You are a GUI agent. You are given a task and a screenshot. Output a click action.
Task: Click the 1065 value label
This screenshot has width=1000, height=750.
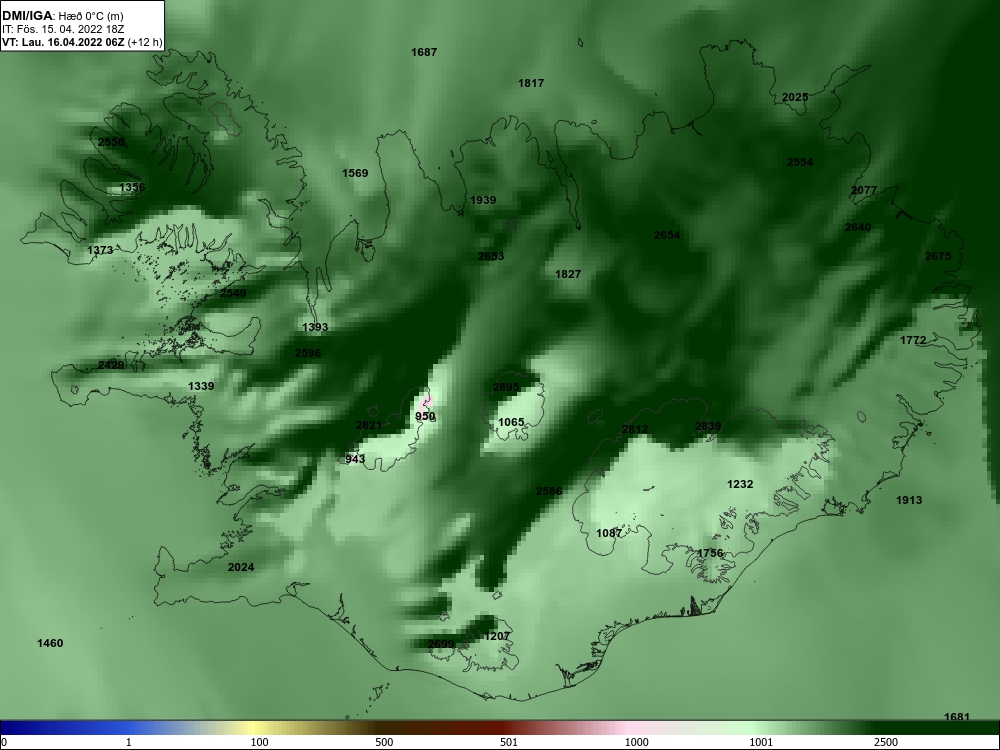[x=511, y=422]
